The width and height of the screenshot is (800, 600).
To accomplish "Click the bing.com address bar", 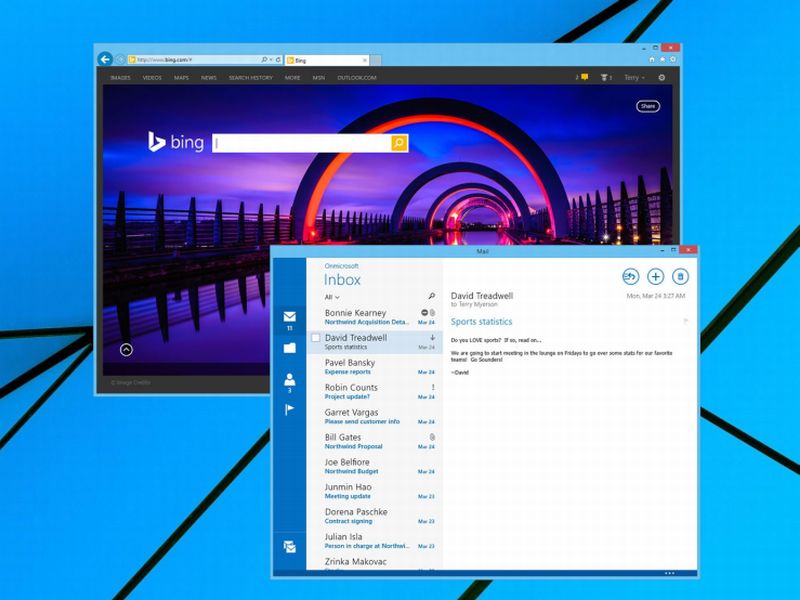I will coord(194,60).
